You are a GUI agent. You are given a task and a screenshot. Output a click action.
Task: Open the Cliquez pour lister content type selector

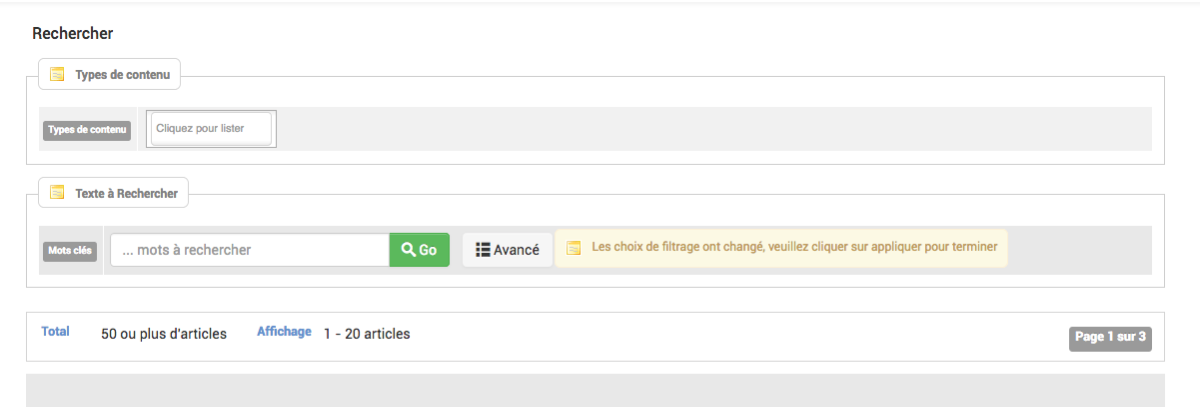(211, 128)
